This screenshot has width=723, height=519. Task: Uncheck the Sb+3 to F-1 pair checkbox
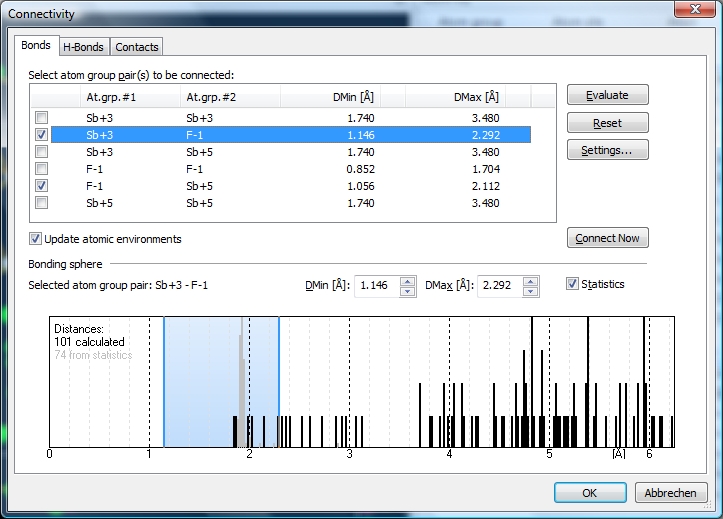click(41, 135)
